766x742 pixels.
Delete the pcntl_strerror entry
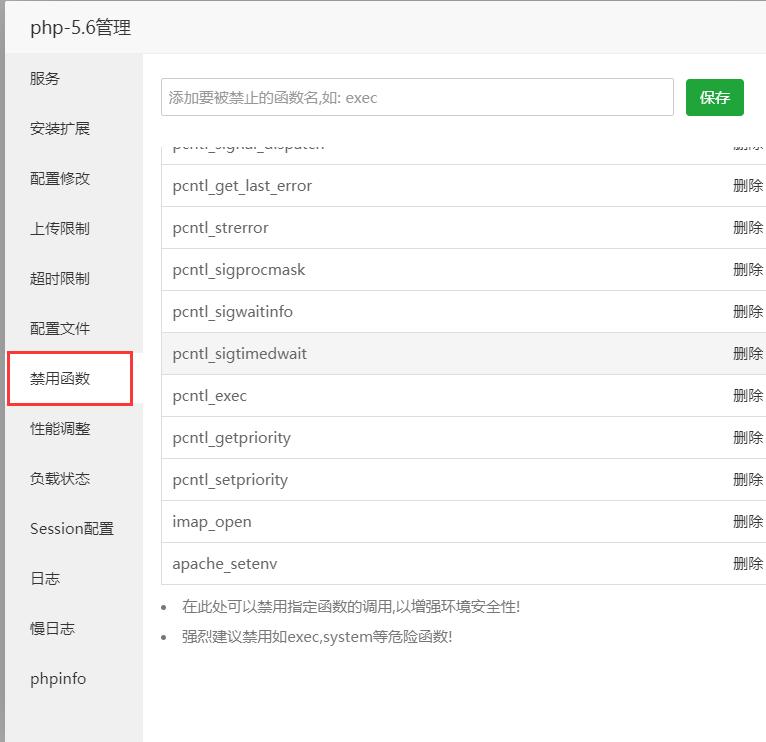click(x=748, y=228)
